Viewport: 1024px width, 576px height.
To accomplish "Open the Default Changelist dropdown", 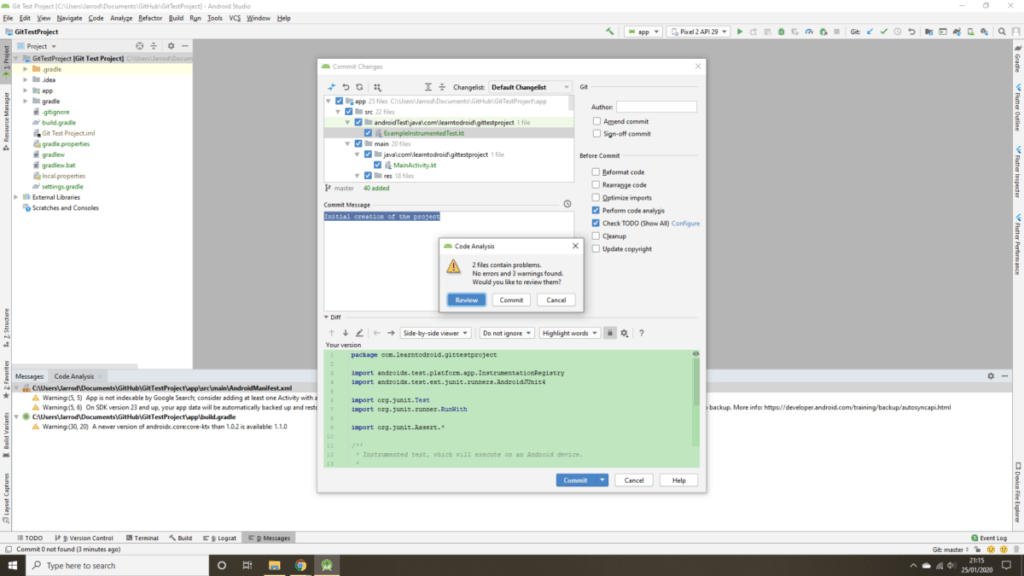I will pos(531,87).
